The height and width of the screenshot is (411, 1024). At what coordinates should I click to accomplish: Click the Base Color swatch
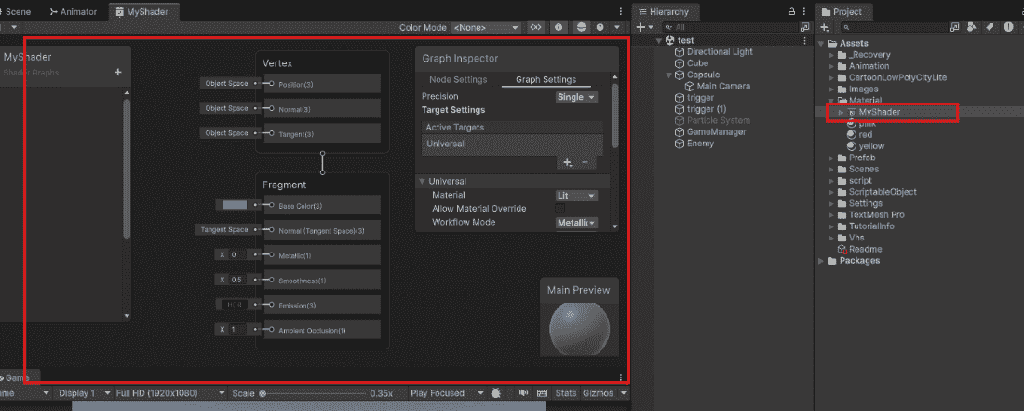234,205
